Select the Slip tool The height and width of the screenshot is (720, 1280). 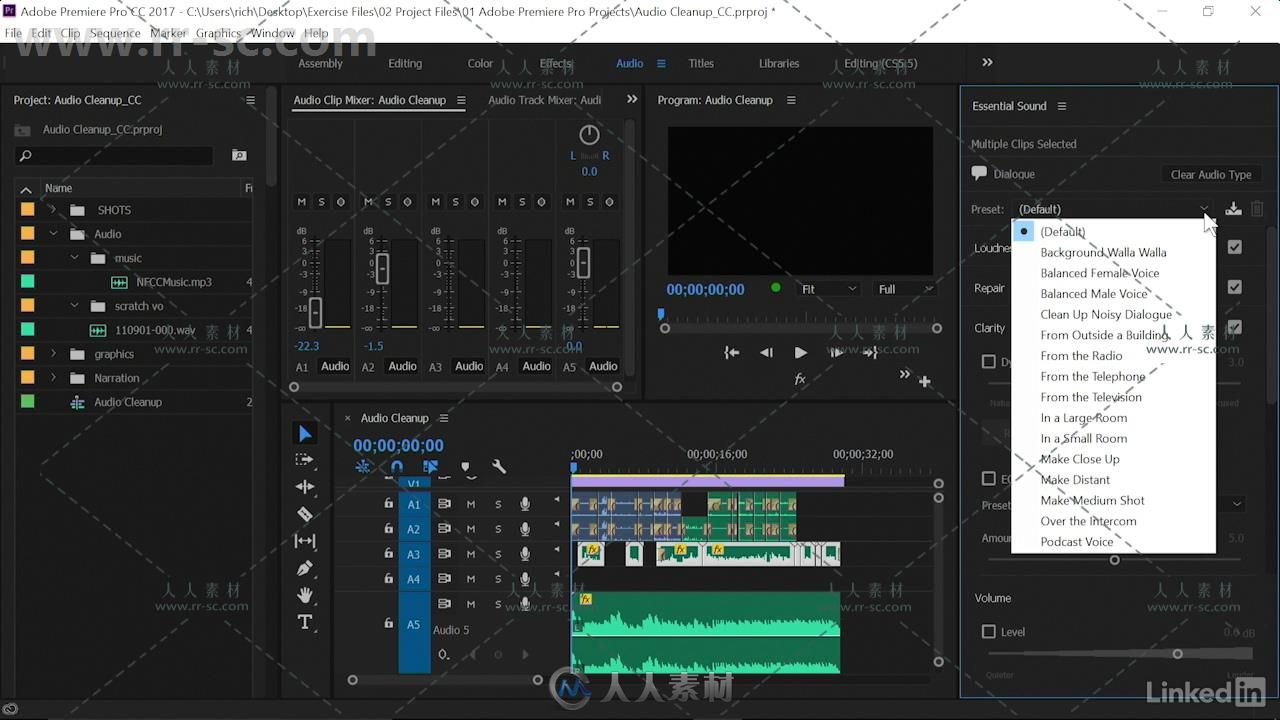point(305,541)
